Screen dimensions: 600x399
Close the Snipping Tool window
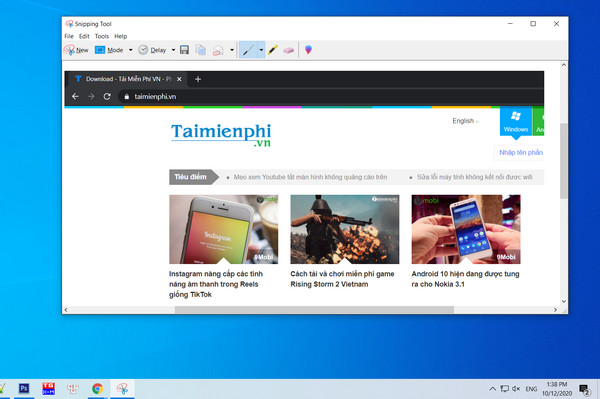point(556,24)
